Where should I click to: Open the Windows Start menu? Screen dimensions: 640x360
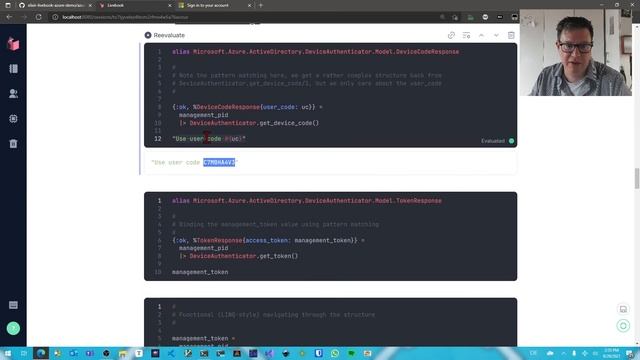tap(7, 353)
